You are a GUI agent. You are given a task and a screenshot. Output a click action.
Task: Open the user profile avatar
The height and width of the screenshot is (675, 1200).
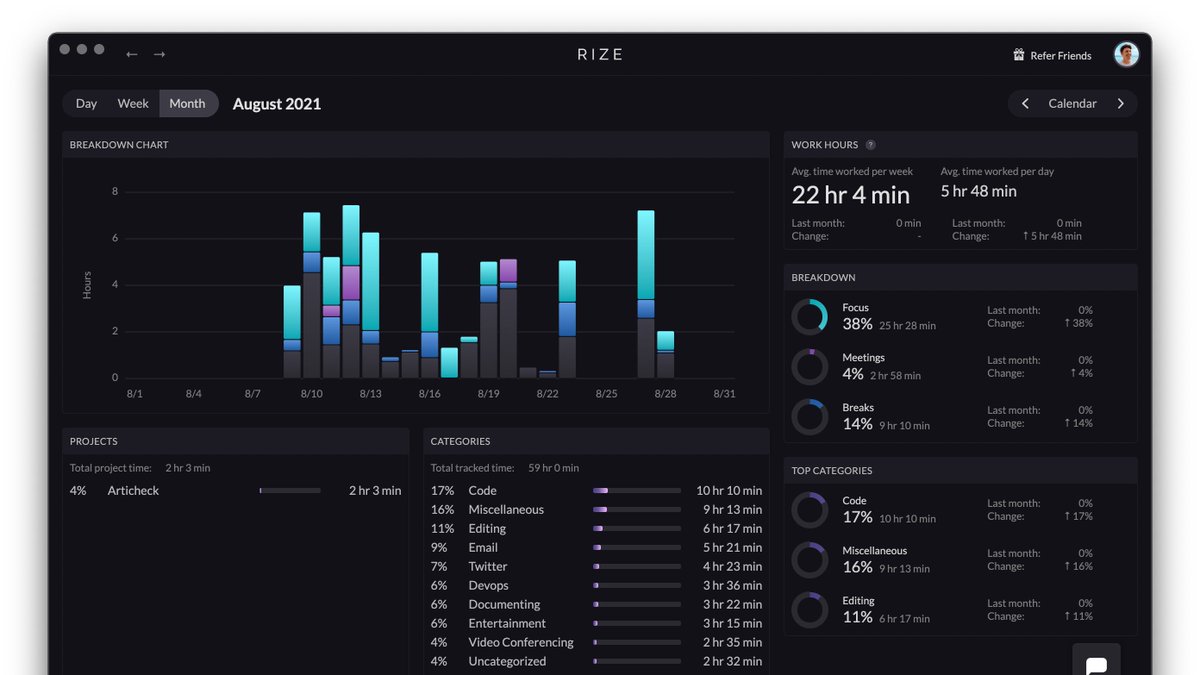[1127, 55]
